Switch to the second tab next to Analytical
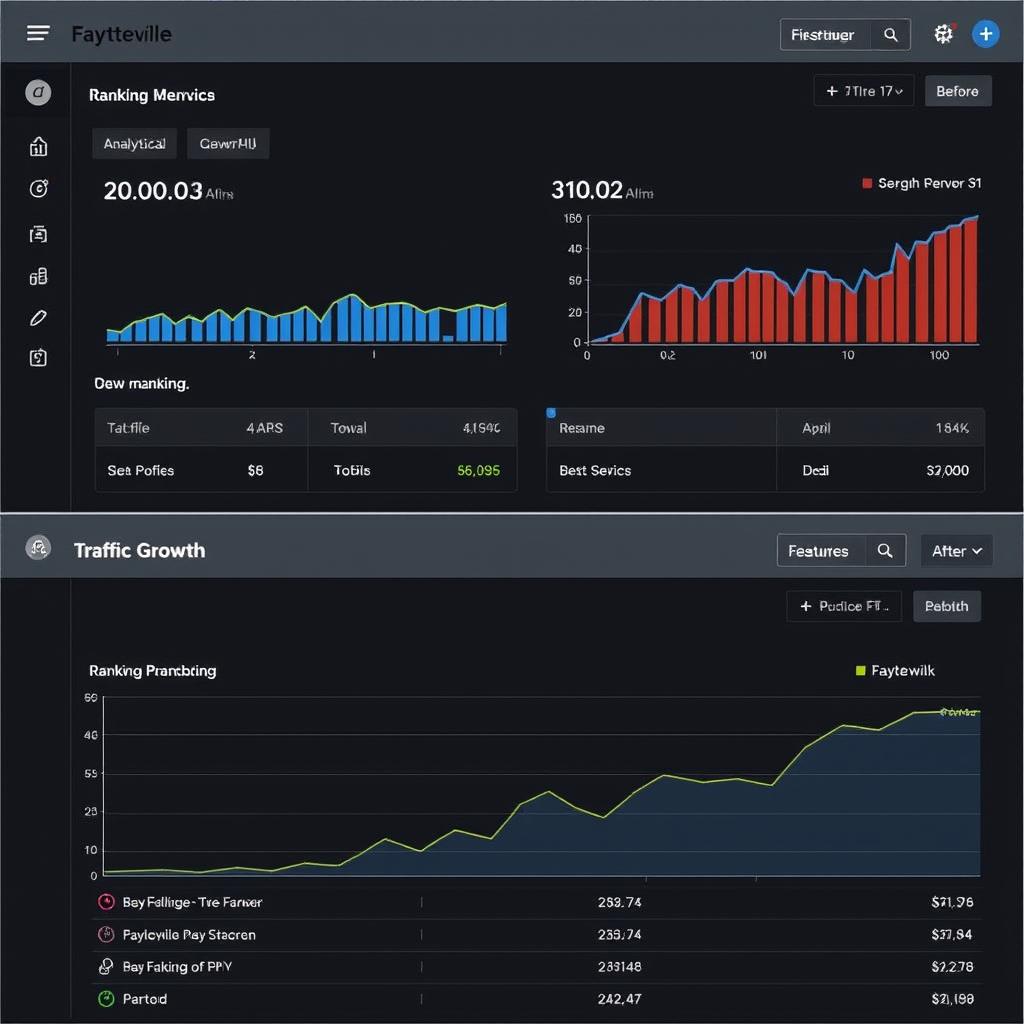 (x=227, y=143)
